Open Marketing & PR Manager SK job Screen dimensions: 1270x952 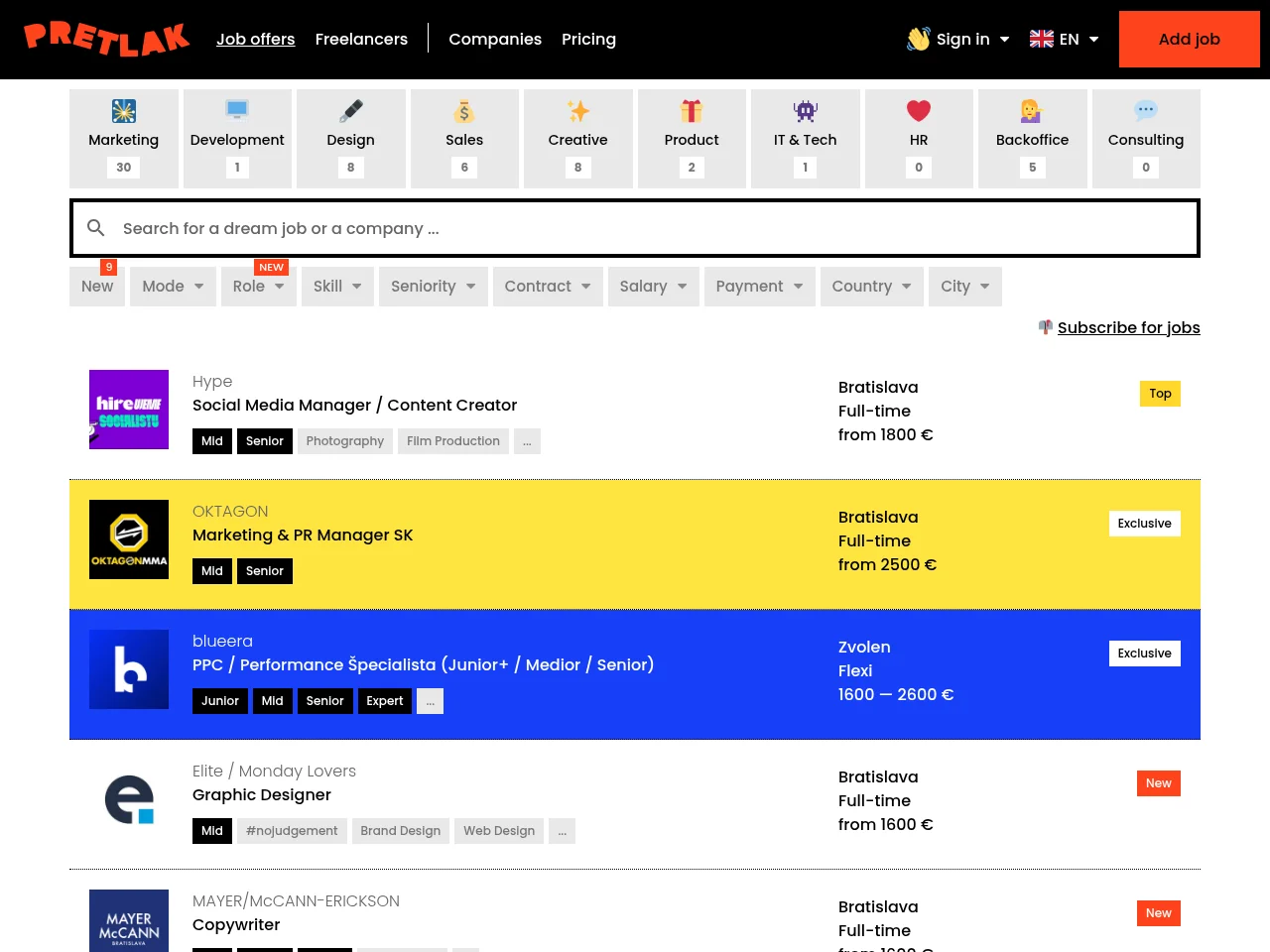point(303,535)
